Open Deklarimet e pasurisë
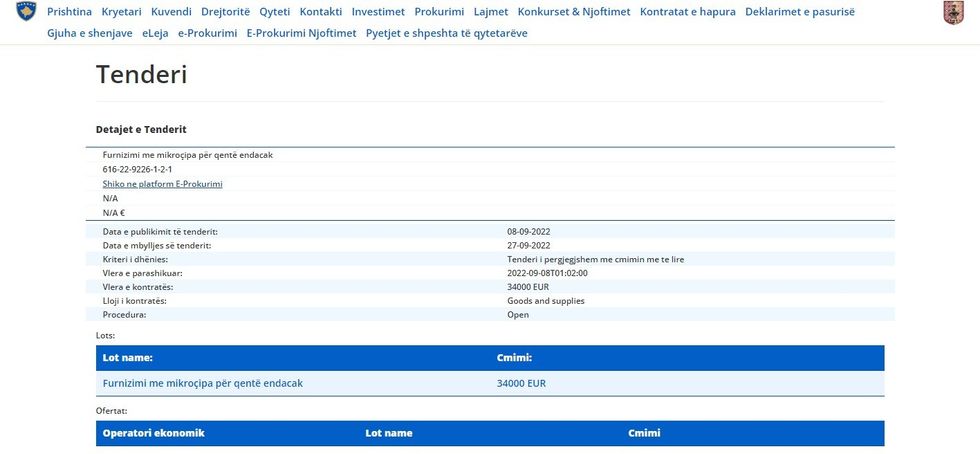 pyautogui.click(x=799, y=11)
